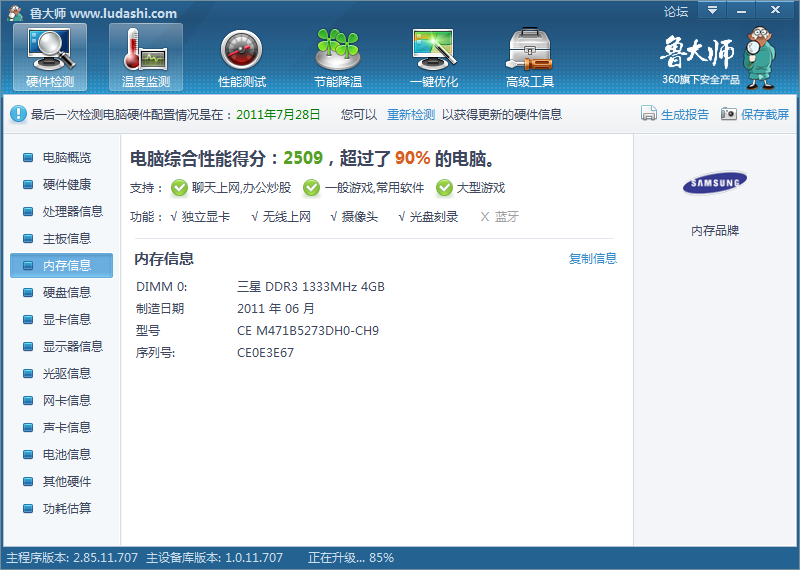
Task: Open 高级工具 advanced toolbox
Action: click(x=530, y=57)
